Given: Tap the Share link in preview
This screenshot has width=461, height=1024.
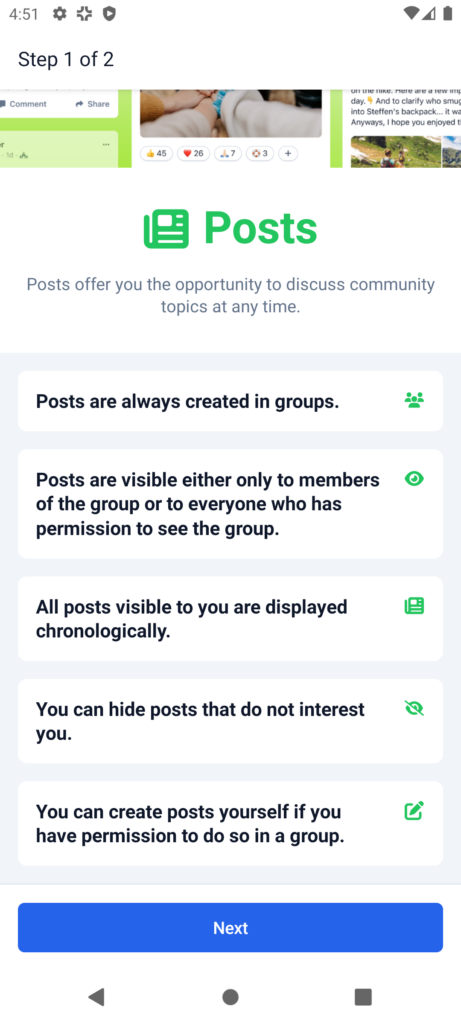Looking at the screenshot, I should click(x=93, y=104).
